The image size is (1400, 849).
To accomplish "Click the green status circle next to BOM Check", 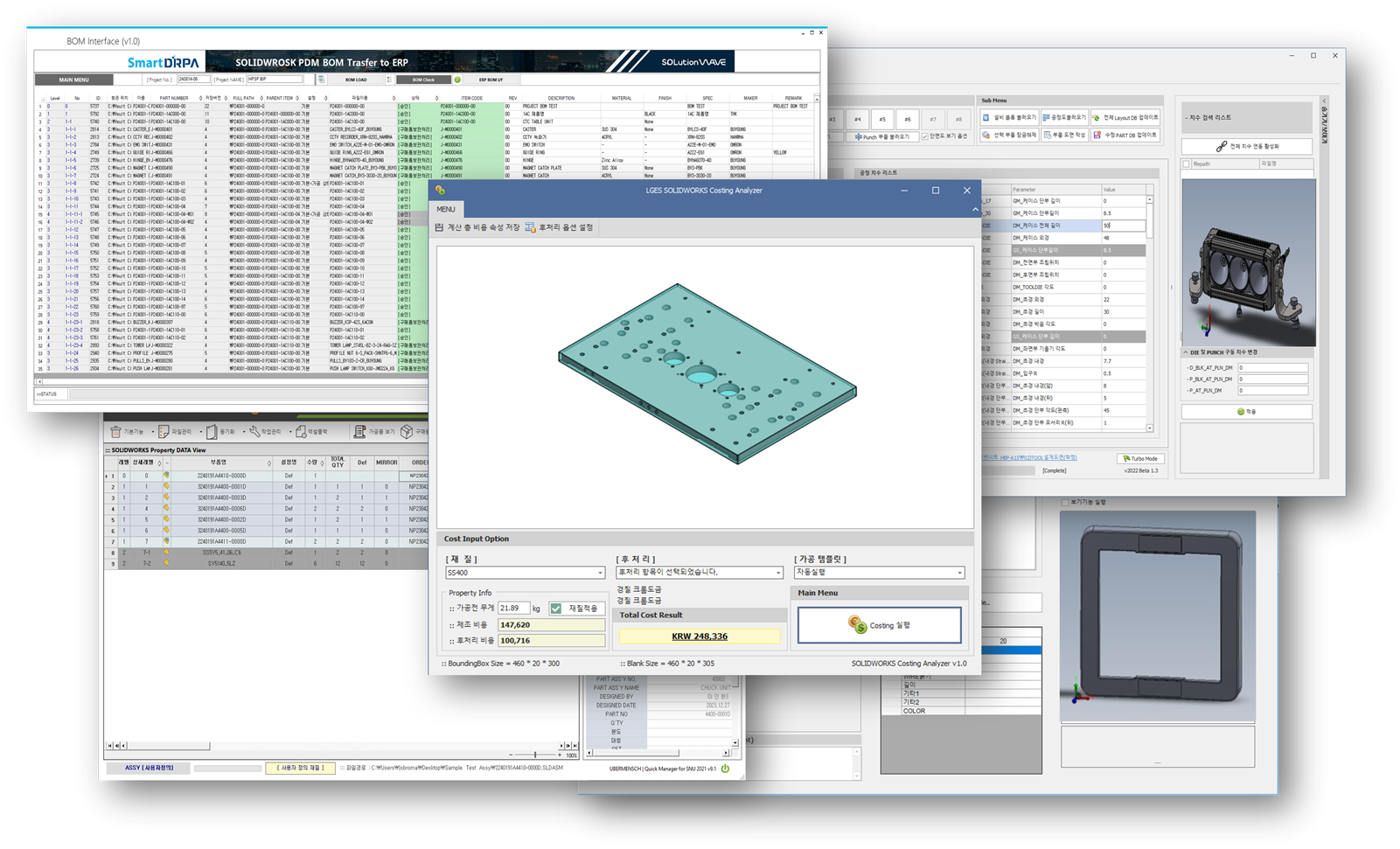I will (456, 80).
